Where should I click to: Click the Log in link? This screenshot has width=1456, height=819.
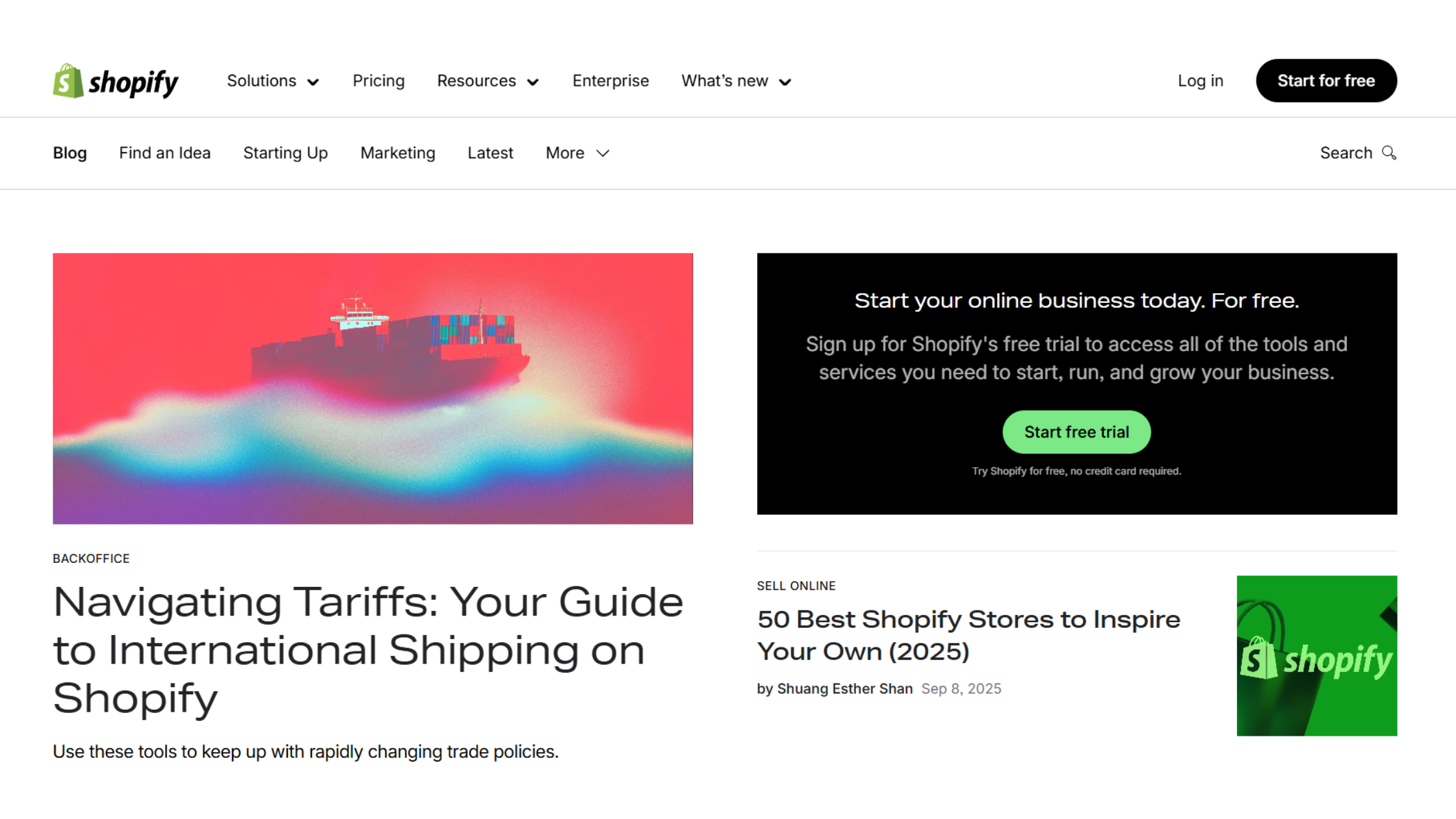(1201, 81)
